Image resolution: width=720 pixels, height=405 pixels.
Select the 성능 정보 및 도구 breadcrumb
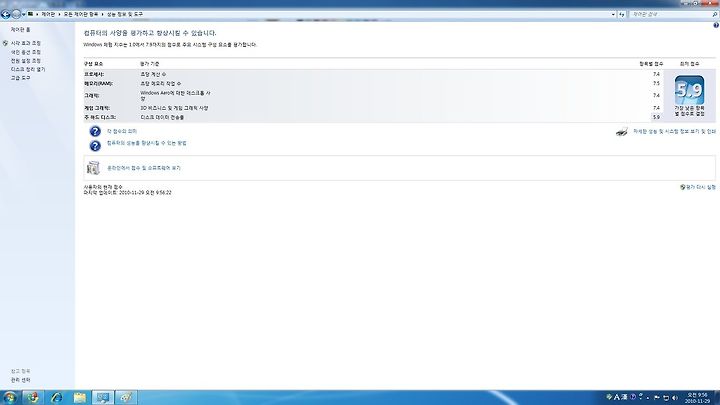125,14
